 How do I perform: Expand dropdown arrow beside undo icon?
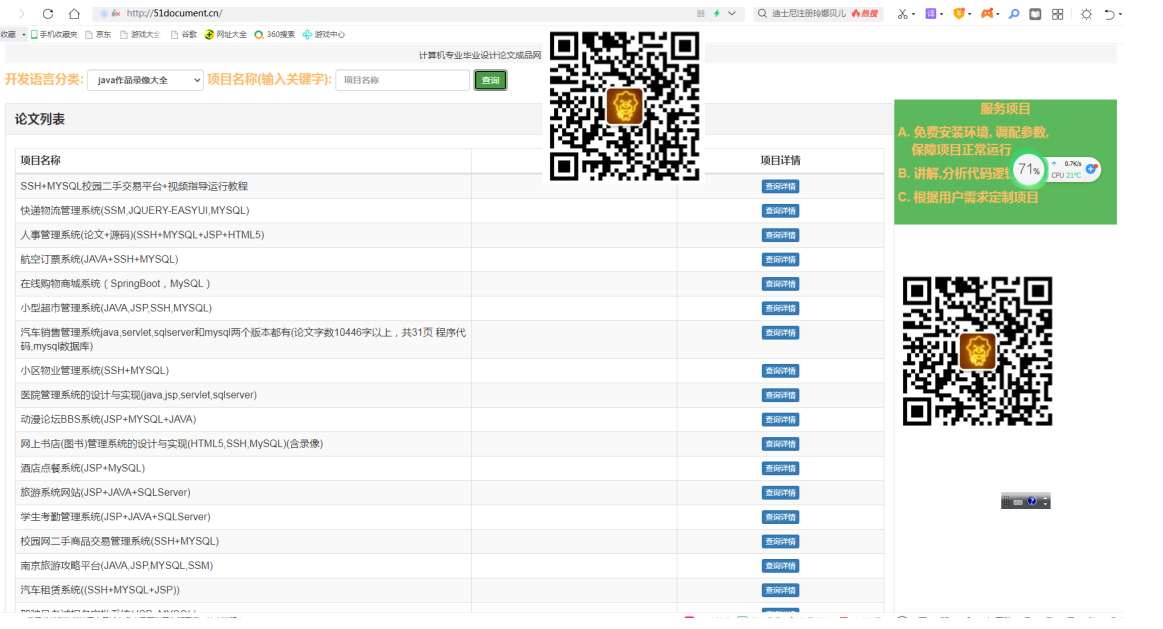click(1120, 14)
